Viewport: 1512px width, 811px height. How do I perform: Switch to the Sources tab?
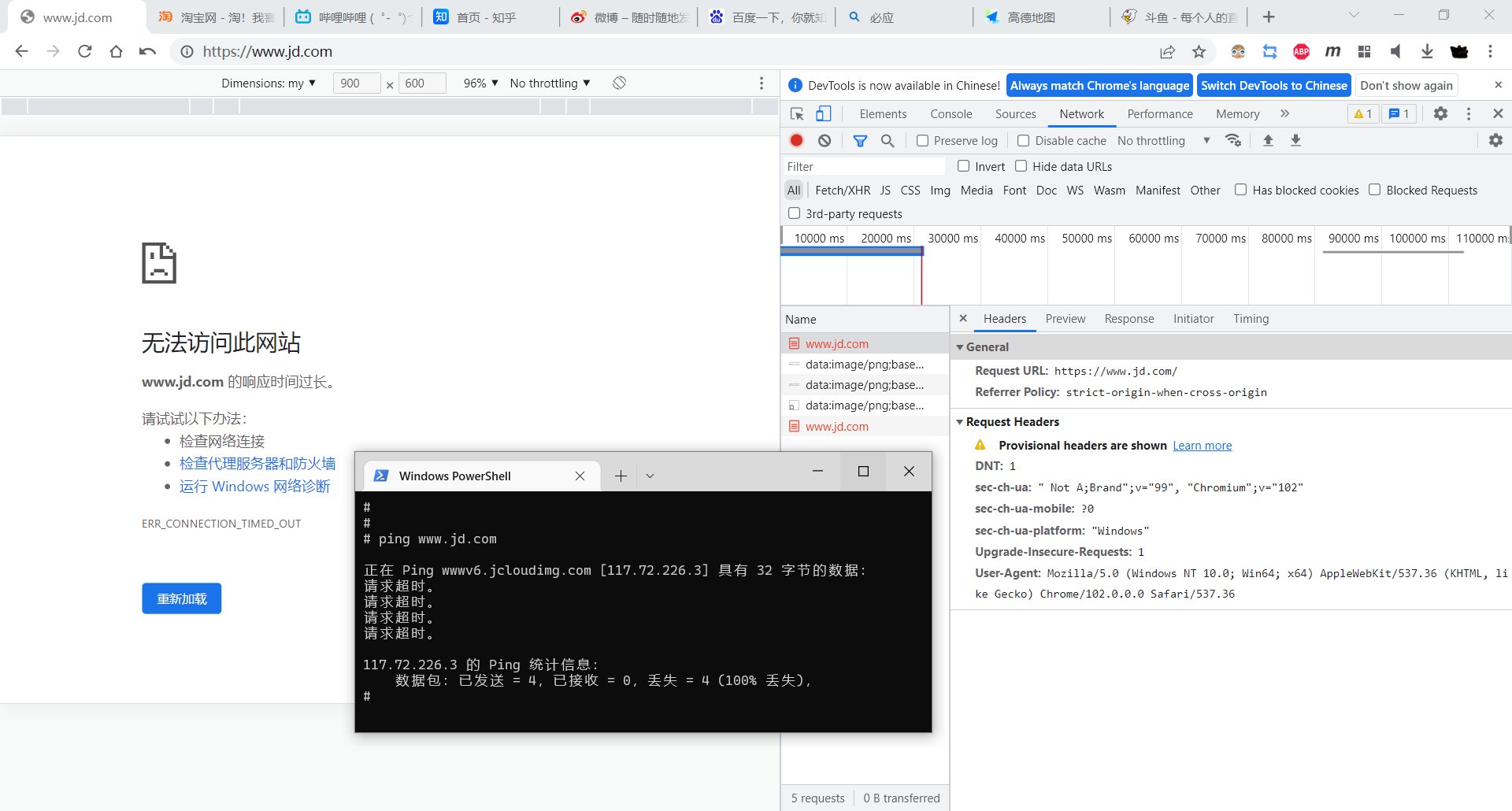coord(1015,113)
